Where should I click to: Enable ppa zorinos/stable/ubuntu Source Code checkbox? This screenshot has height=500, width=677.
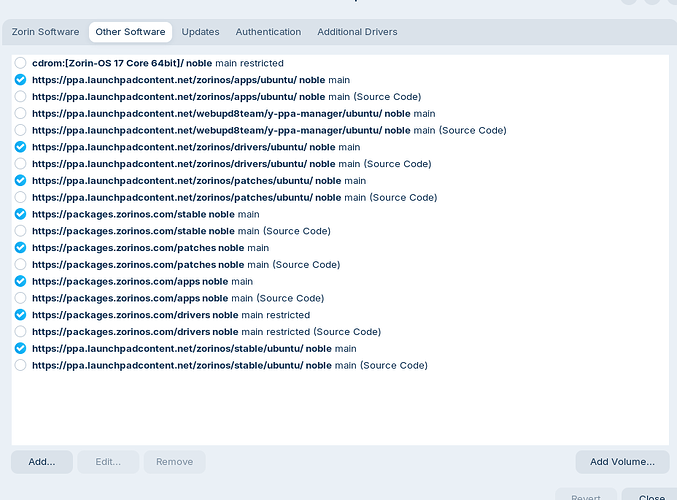pyautogui.click(x=20, y=365)
